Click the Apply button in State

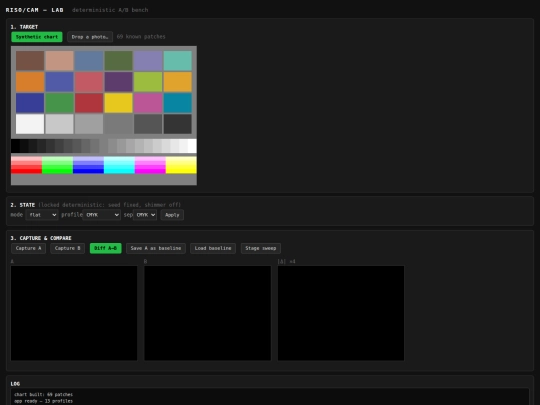(172, 215)
